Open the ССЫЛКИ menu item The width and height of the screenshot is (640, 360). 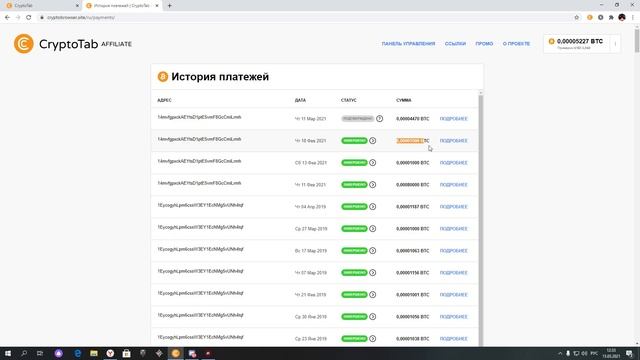tap(455, 44)
